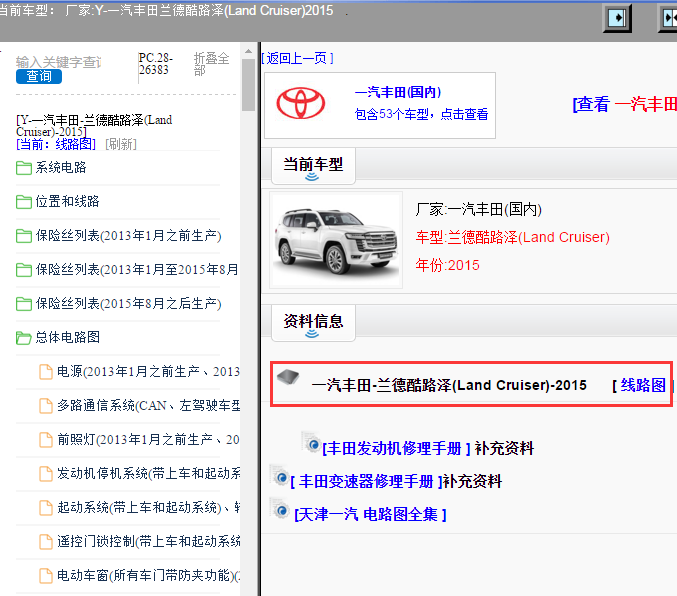This screenshot has width=677, height=596.
Task: Collapse the 总体电路图 folder
Action: 68,337
